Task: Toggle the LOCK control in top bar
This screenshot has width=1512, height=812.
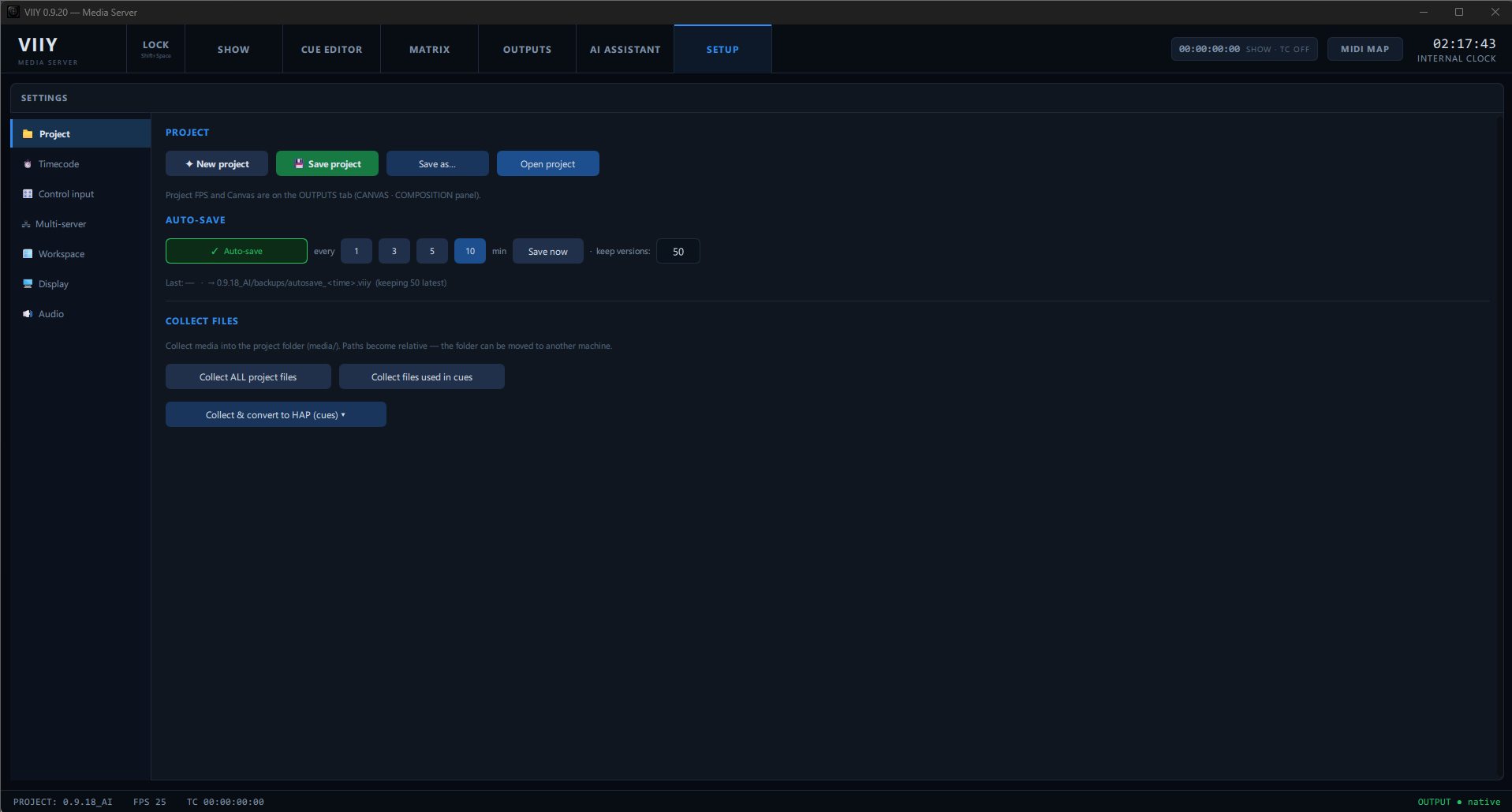Action: tap(156, 49)
